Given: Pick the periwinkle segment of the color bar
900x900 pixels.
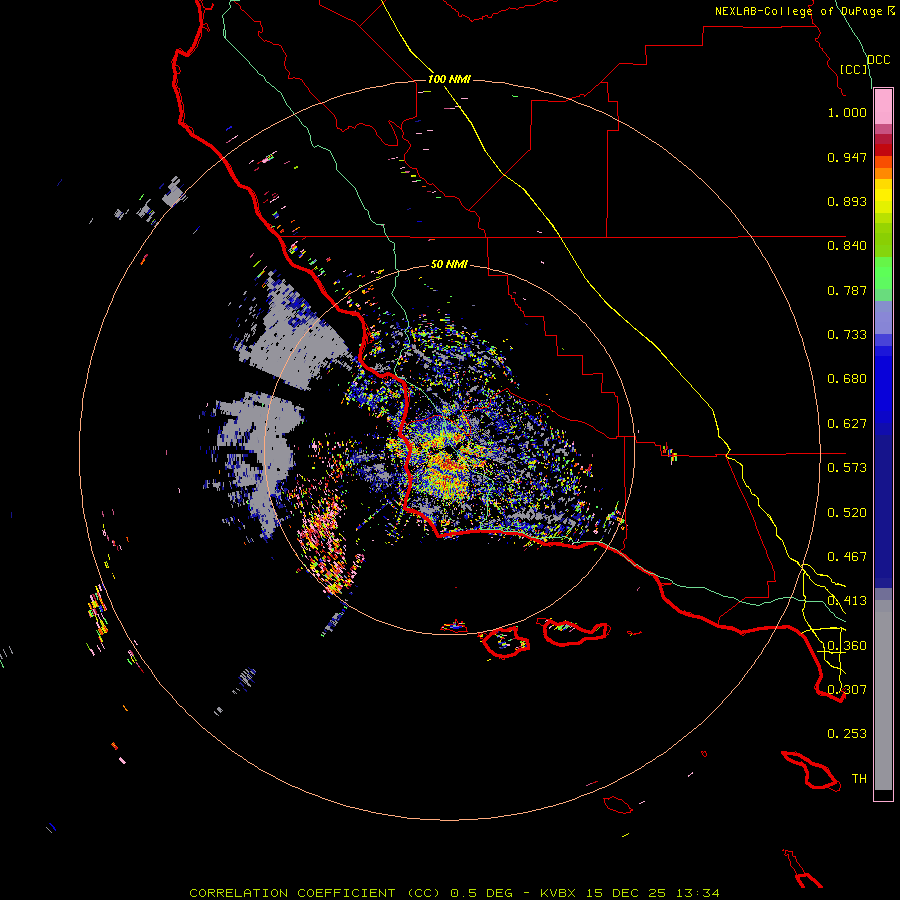Looking at the screenshot, I should tap(883, 317).
